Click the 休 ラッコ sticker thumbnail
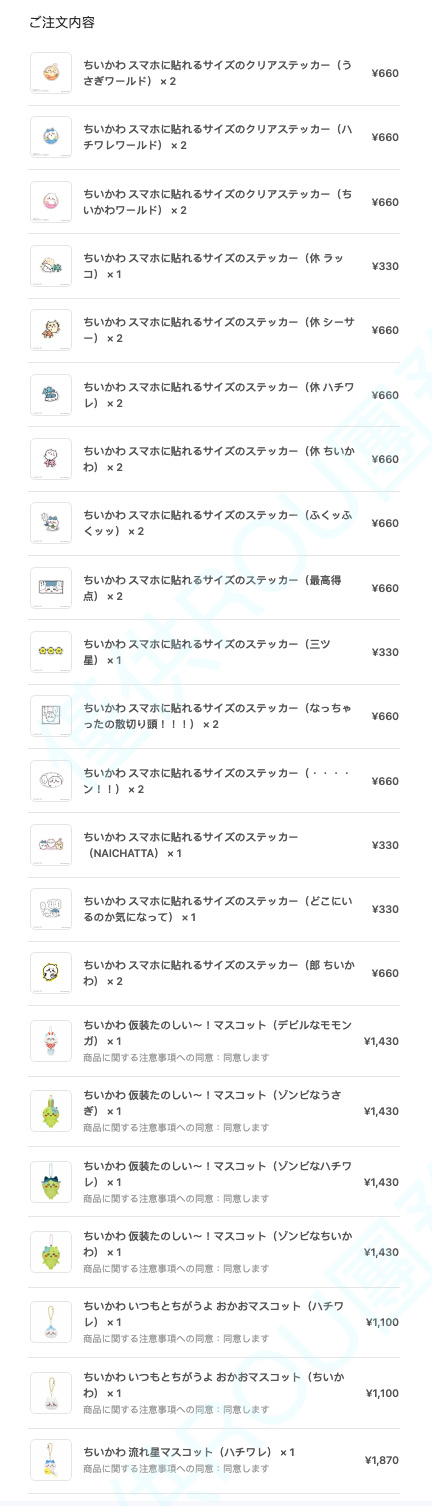Image resolution: width=432 pixels, height=1506 pixels. 51,266
